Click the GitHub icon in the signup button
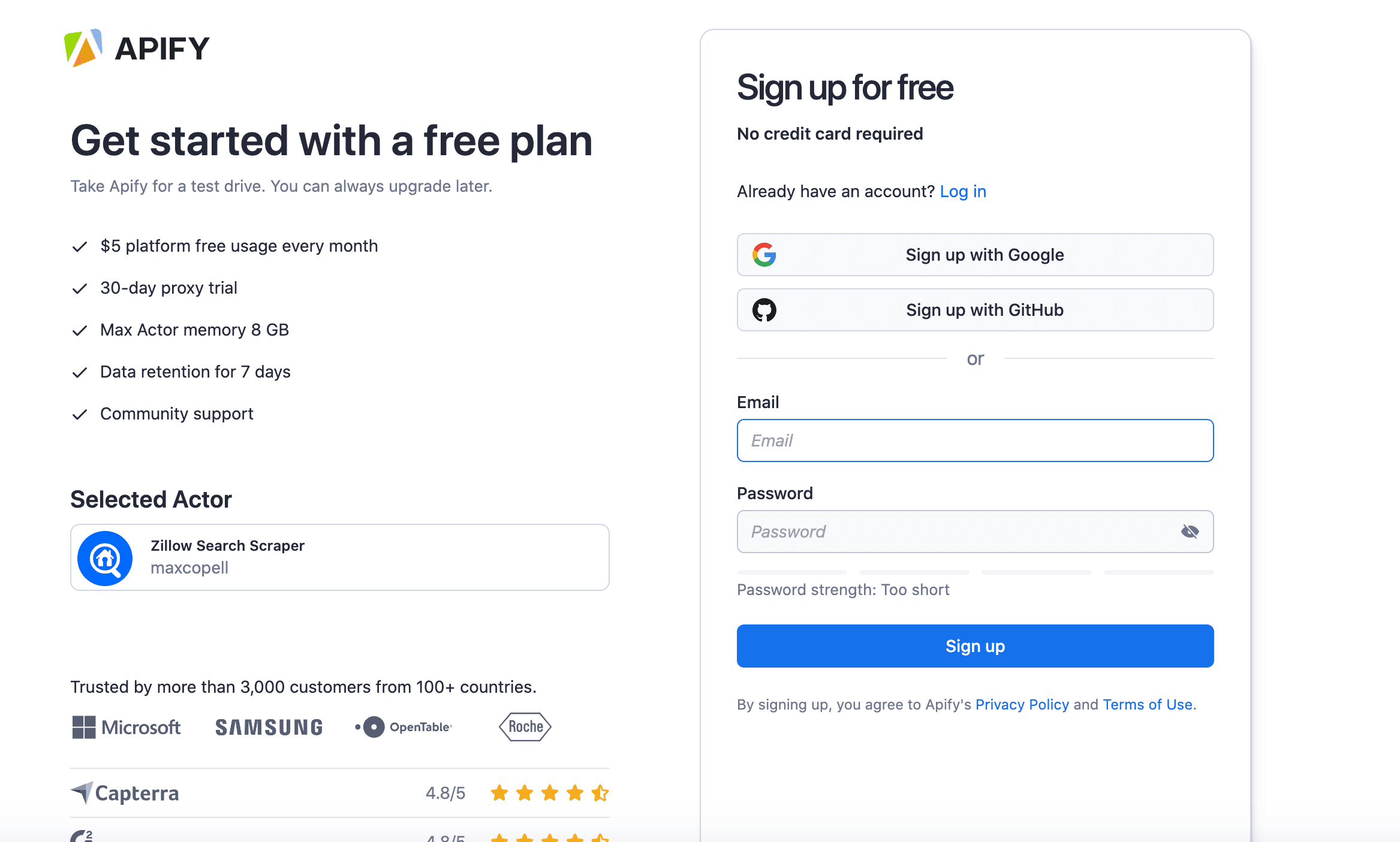 click(x=764, y=310)
